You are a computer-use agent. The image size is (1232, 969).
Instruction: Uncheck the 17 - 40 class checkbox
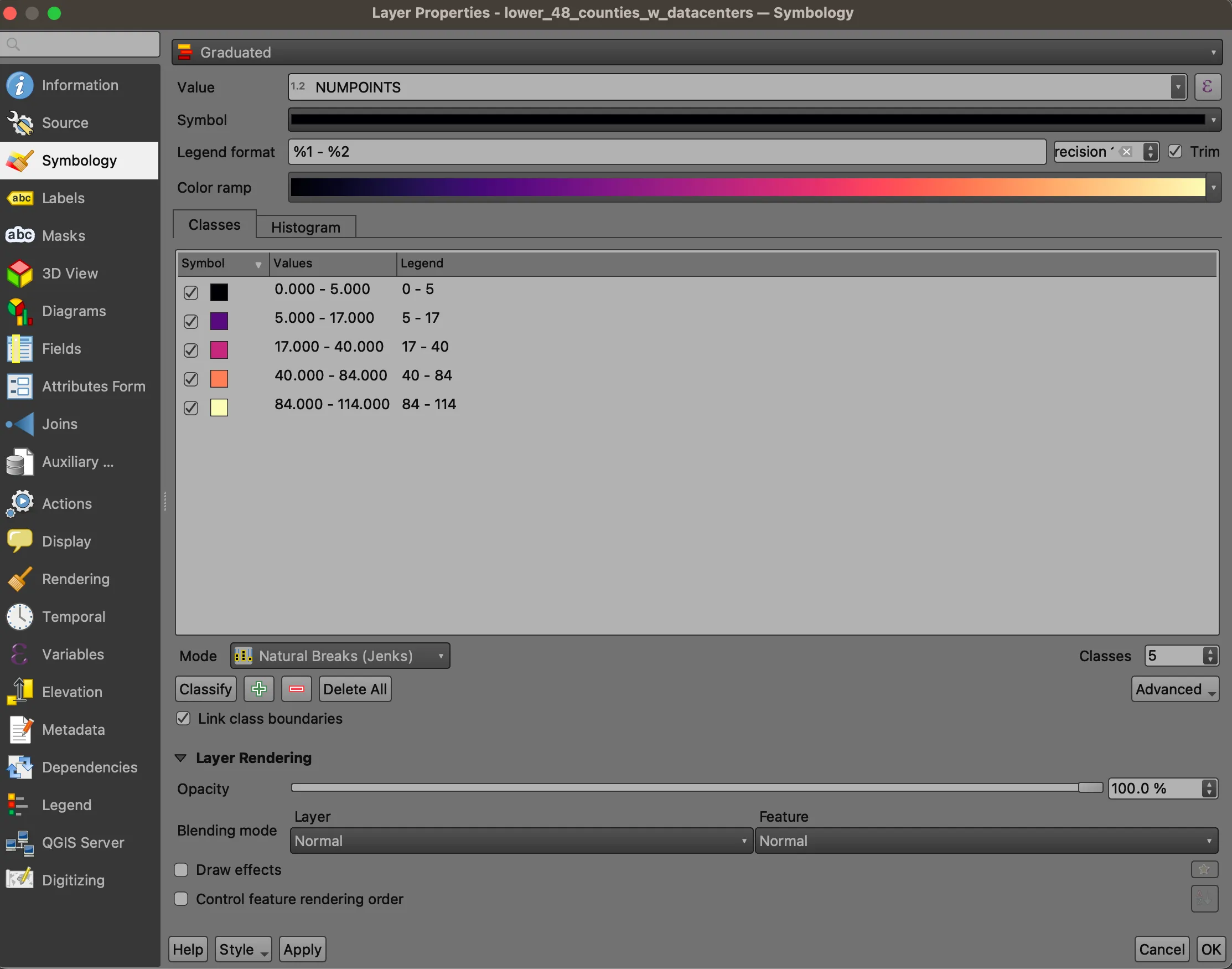[191, 350]
